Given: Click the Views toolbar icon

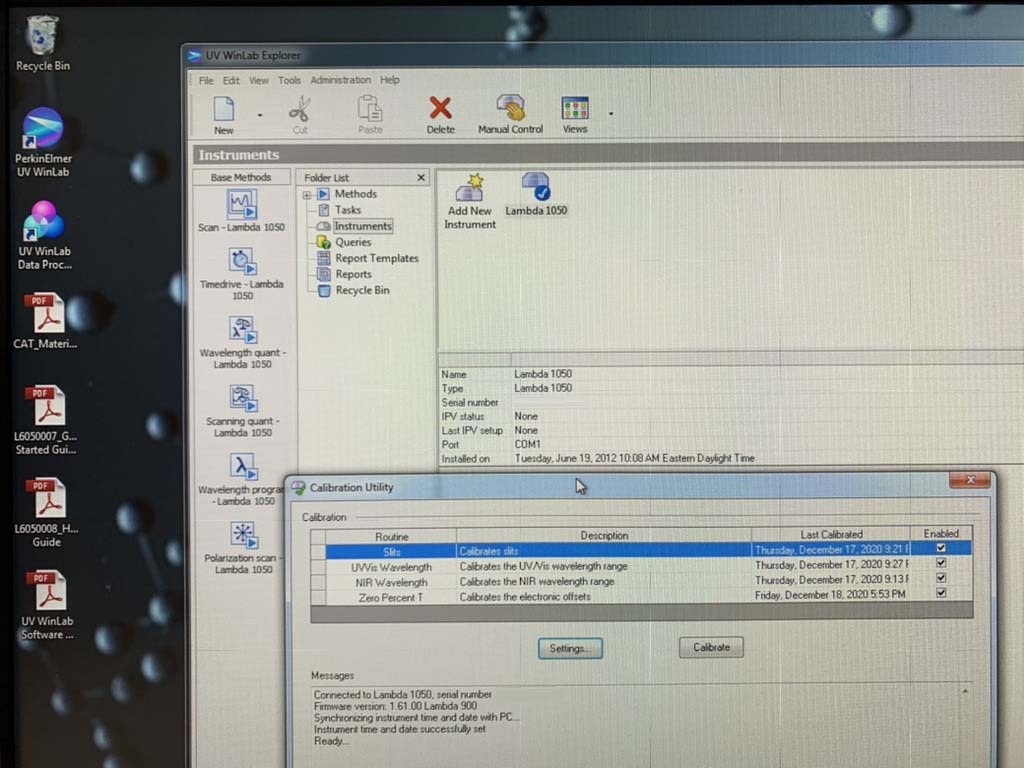Looking at the screenshot, I should coord(575,115).
